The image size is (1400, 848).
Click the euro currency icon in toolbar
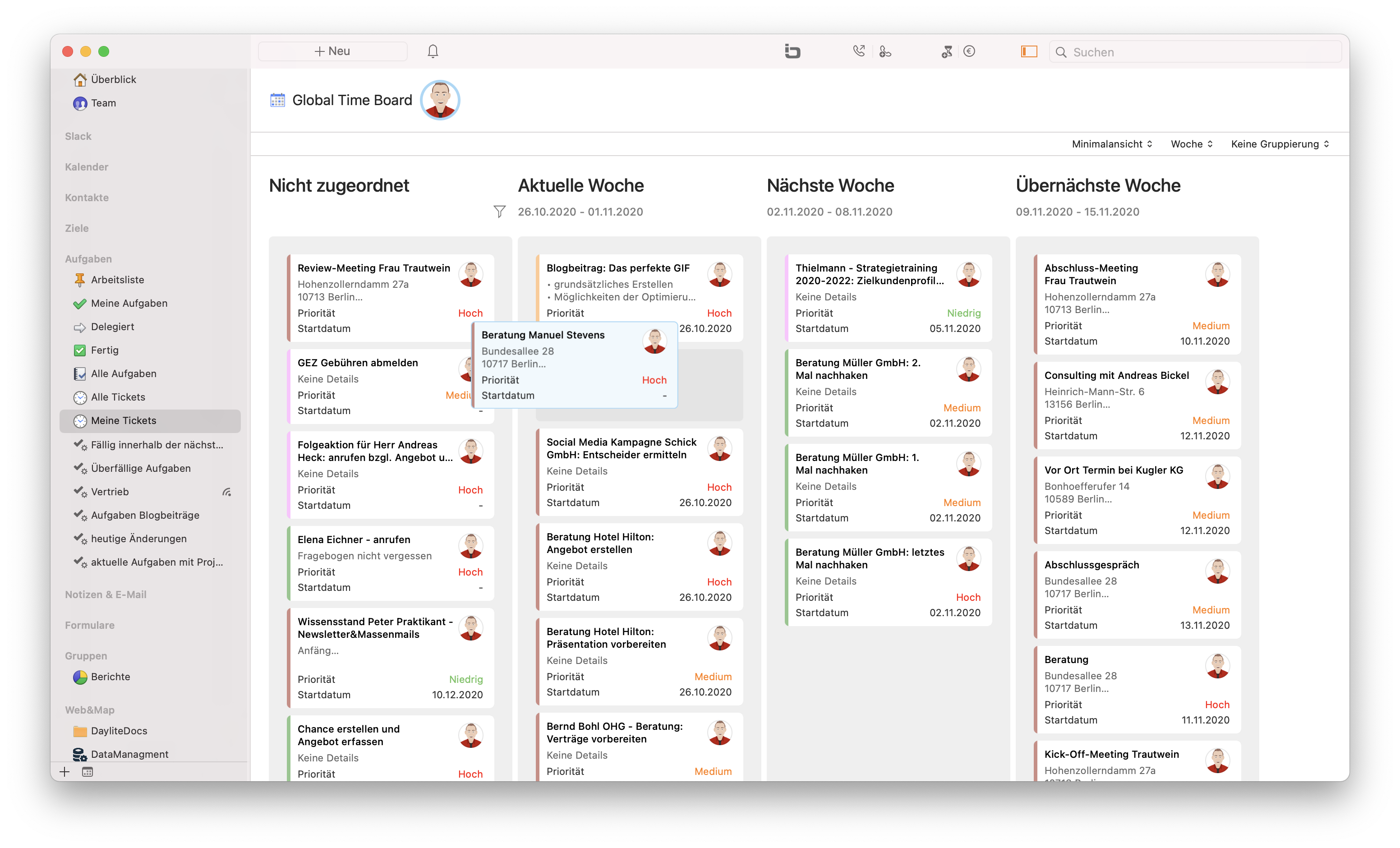click(x=969, y=51)
